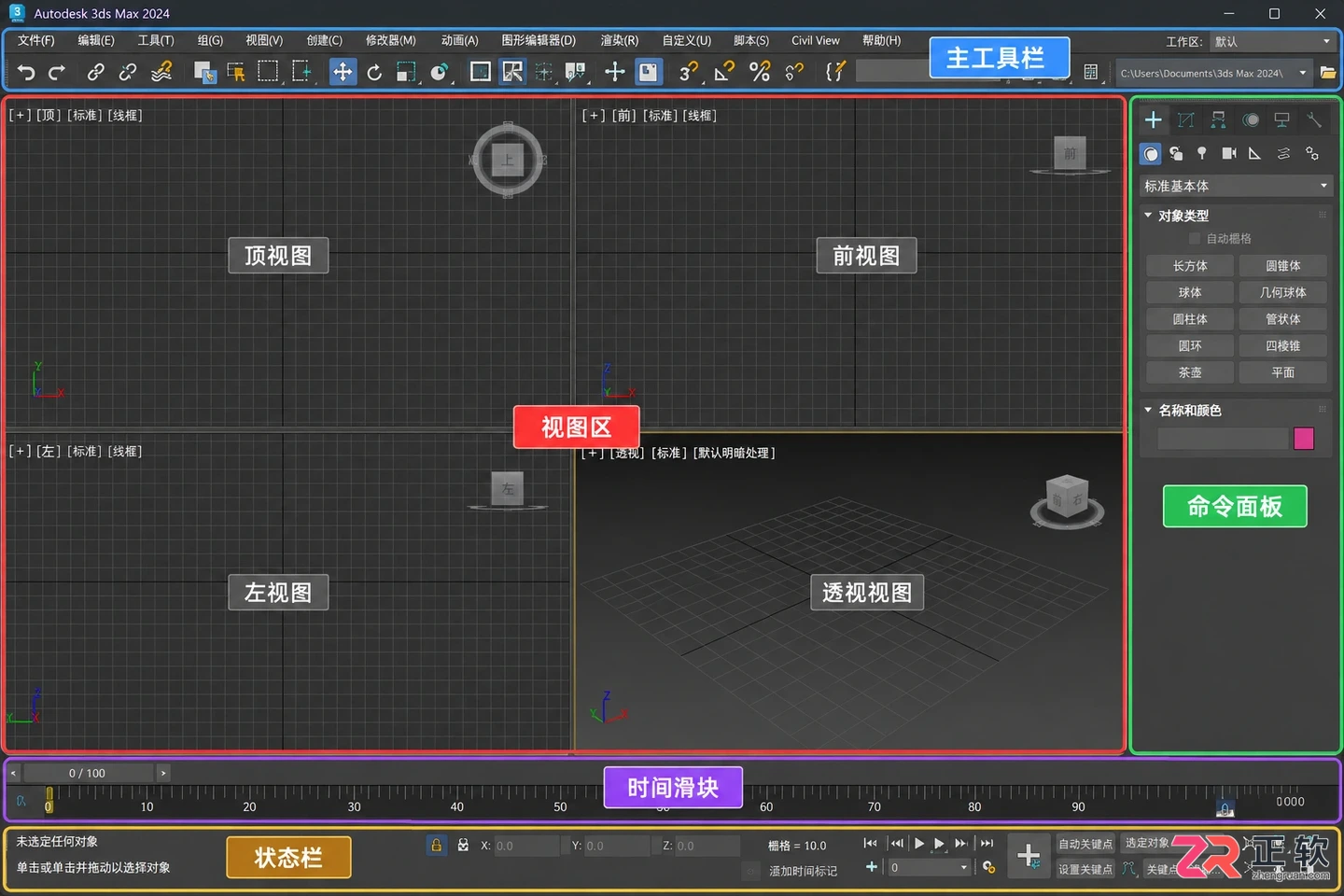Choose the Rectangular Selection Region tool
The width and height of the screenshot is (1344, 896).
(268, 72)
